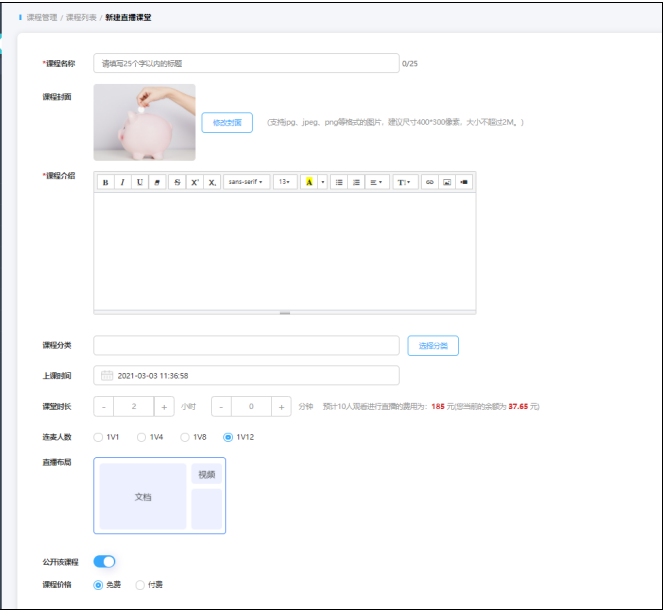Screen dimensions: 666x615
Task: Click the 修改封面 button
Action: click(227, 123)
